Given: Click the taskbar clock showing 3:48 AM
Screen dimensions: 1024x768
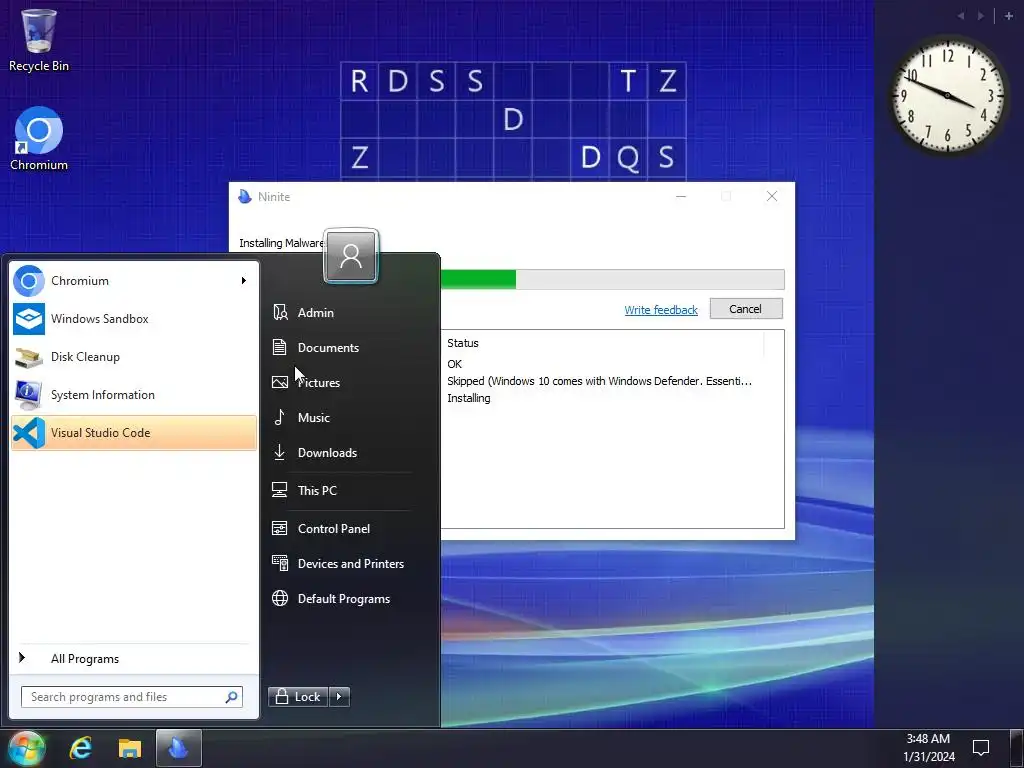Looking at the screenshot, I should pyautogui.click(x=929, y=748).
